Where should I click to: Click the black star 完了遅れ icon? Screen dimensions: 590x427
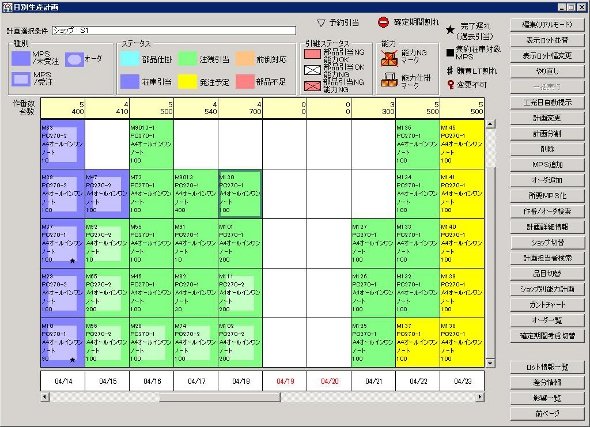tap(450, 30)
